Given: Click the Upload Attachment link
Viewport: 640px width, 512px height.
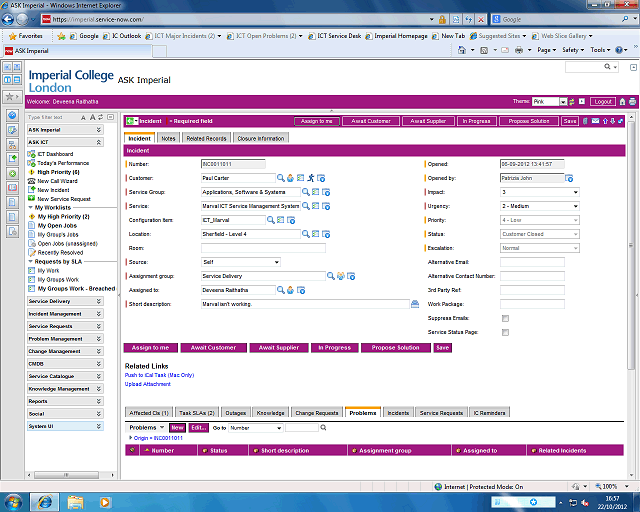Looking at the screenshot, I should click(148, 384).
